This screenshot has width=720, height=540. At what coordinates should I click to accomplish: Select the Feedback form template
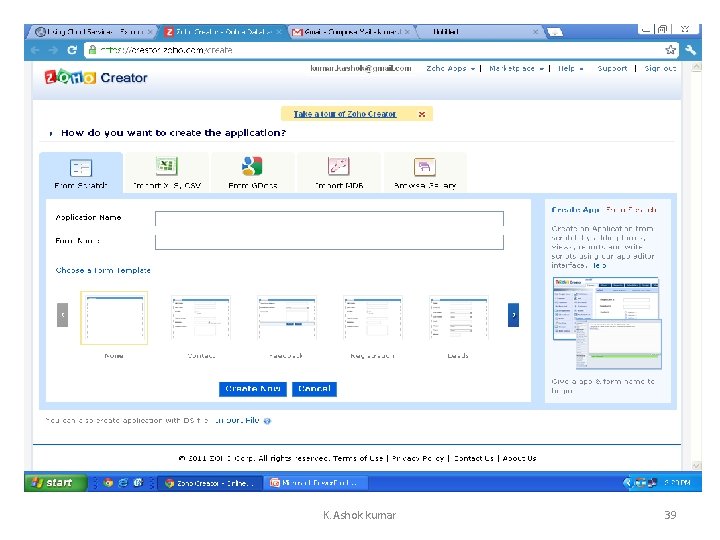[x=287, y=318]
